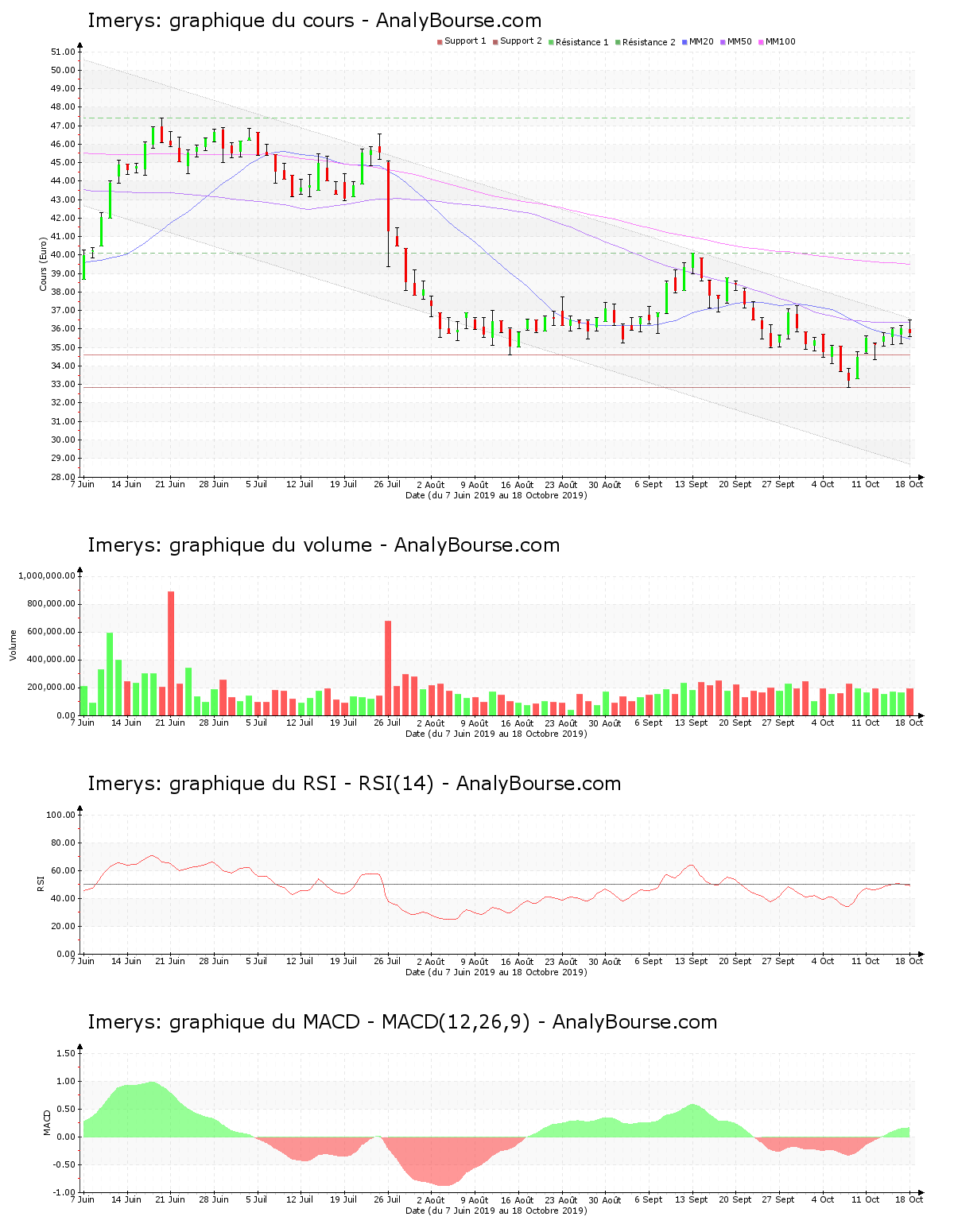
Task: Click the 'Cours (Euro)' axis label
Action: (x=43, y=264)
